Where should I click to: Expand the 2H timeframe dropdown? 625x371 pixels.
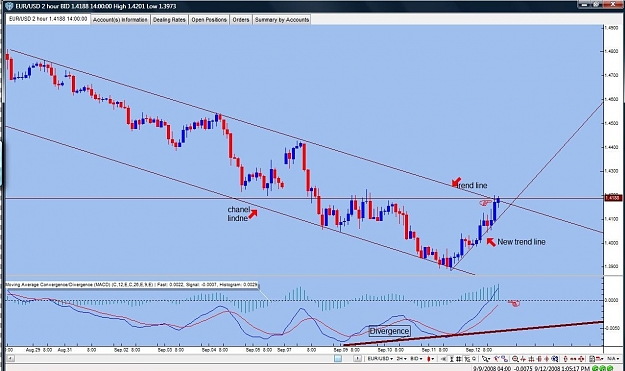(x=401, y=359)
